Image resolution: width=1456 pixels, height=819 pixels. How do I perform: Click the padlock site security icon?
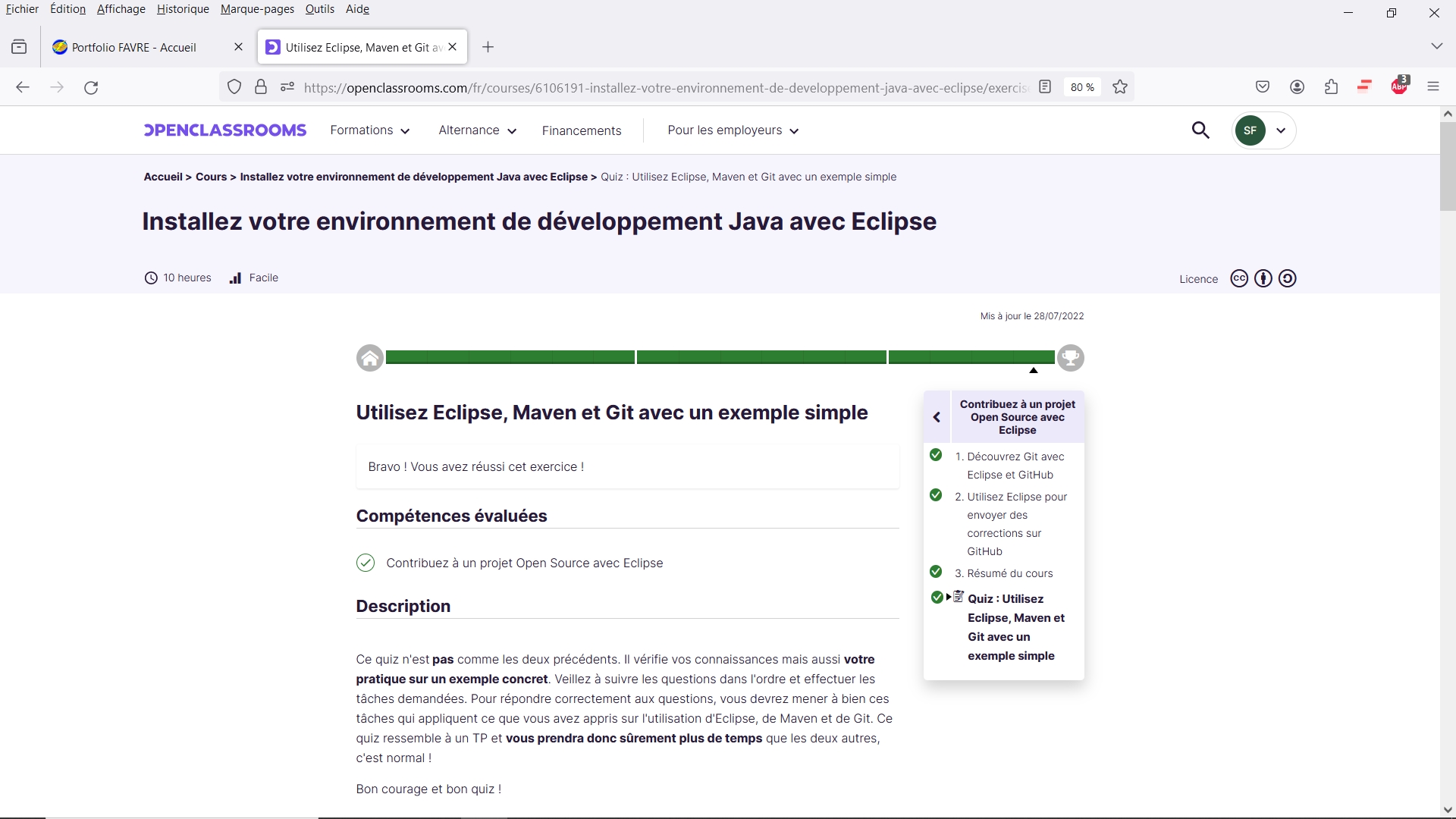point(261,87)
